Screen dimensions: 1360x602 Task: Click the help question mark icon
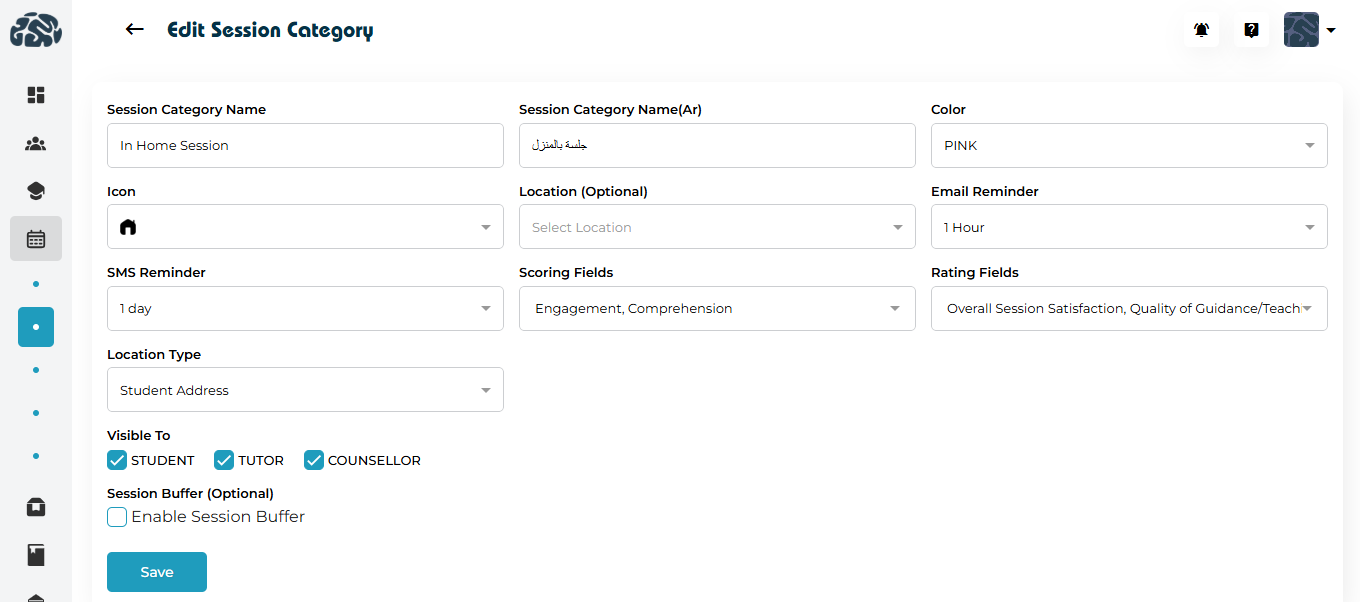click(x=1251, y=30)
